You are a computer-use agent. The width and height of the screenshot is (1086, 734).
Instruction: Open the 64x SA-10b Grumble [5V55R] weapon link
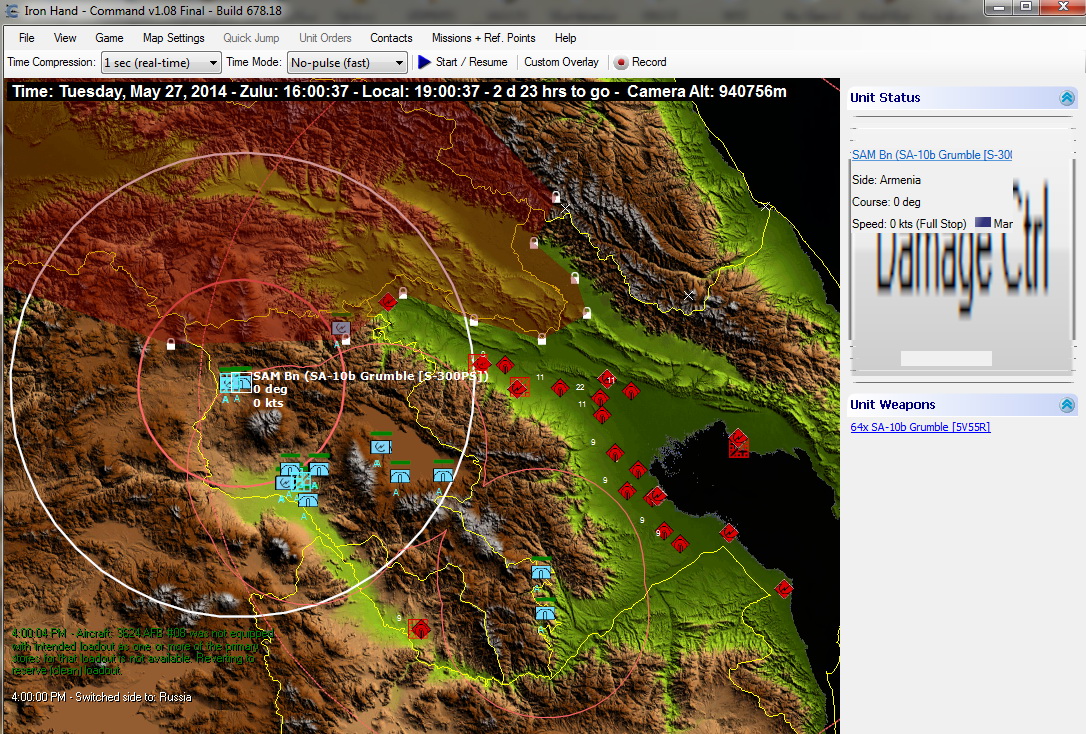(920, 427)
